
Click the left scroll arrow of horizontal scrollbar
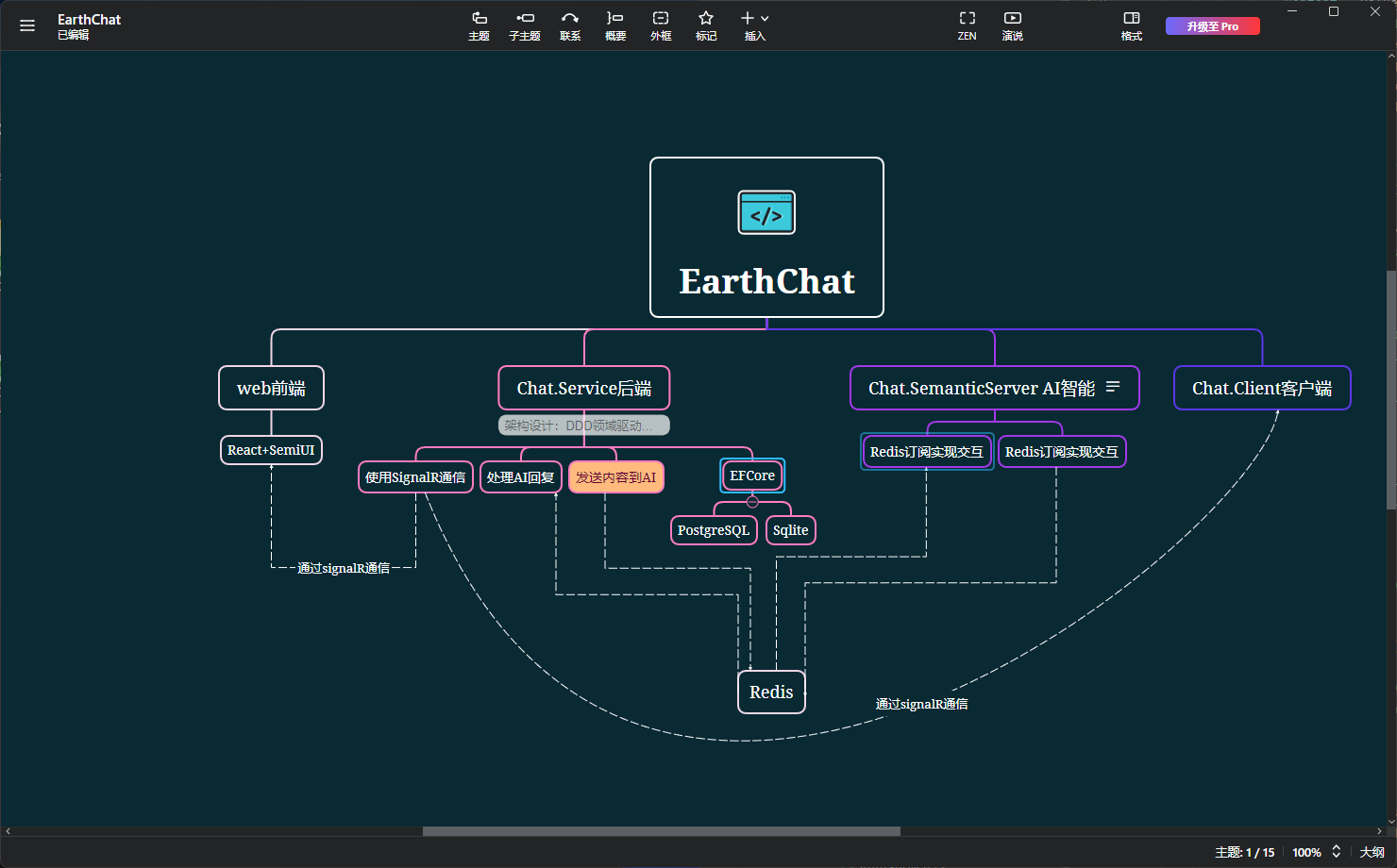(8, 831)
